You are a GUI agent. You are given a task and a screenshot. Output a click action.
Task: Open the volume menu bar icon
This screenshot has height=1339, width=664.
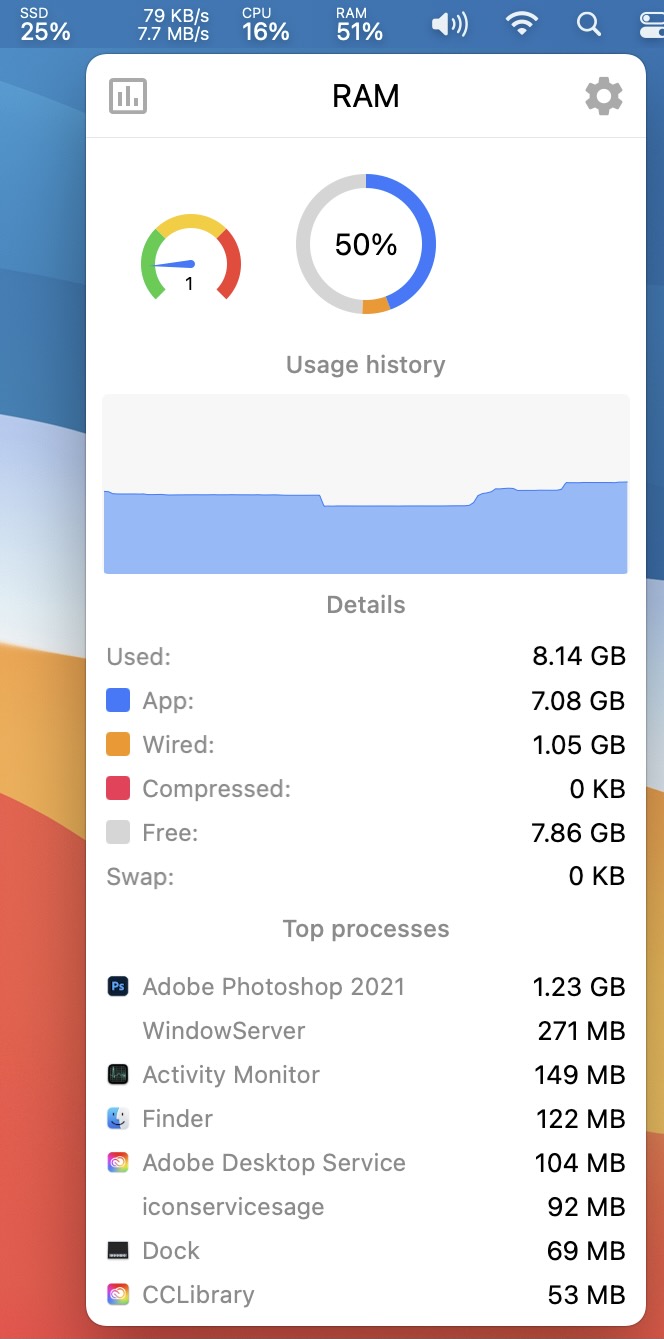(x=449, y=24)
